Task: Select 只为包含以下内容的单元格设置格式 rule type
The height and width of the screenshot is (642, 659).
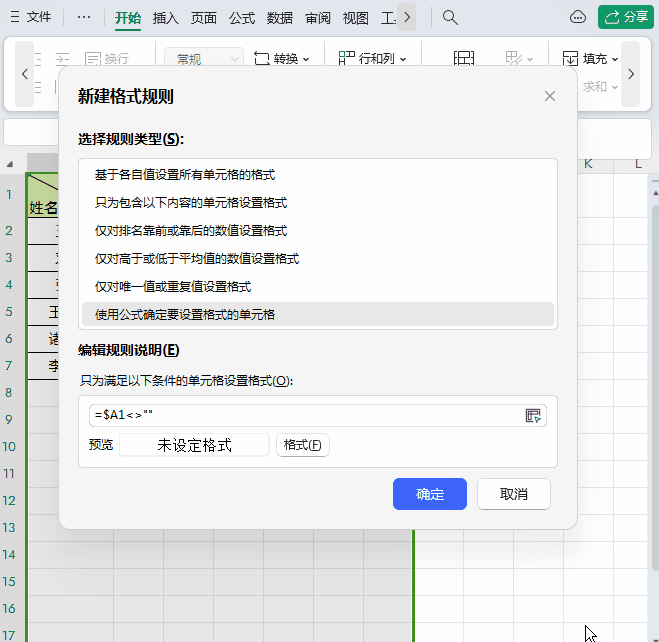Action: (318, 203)
